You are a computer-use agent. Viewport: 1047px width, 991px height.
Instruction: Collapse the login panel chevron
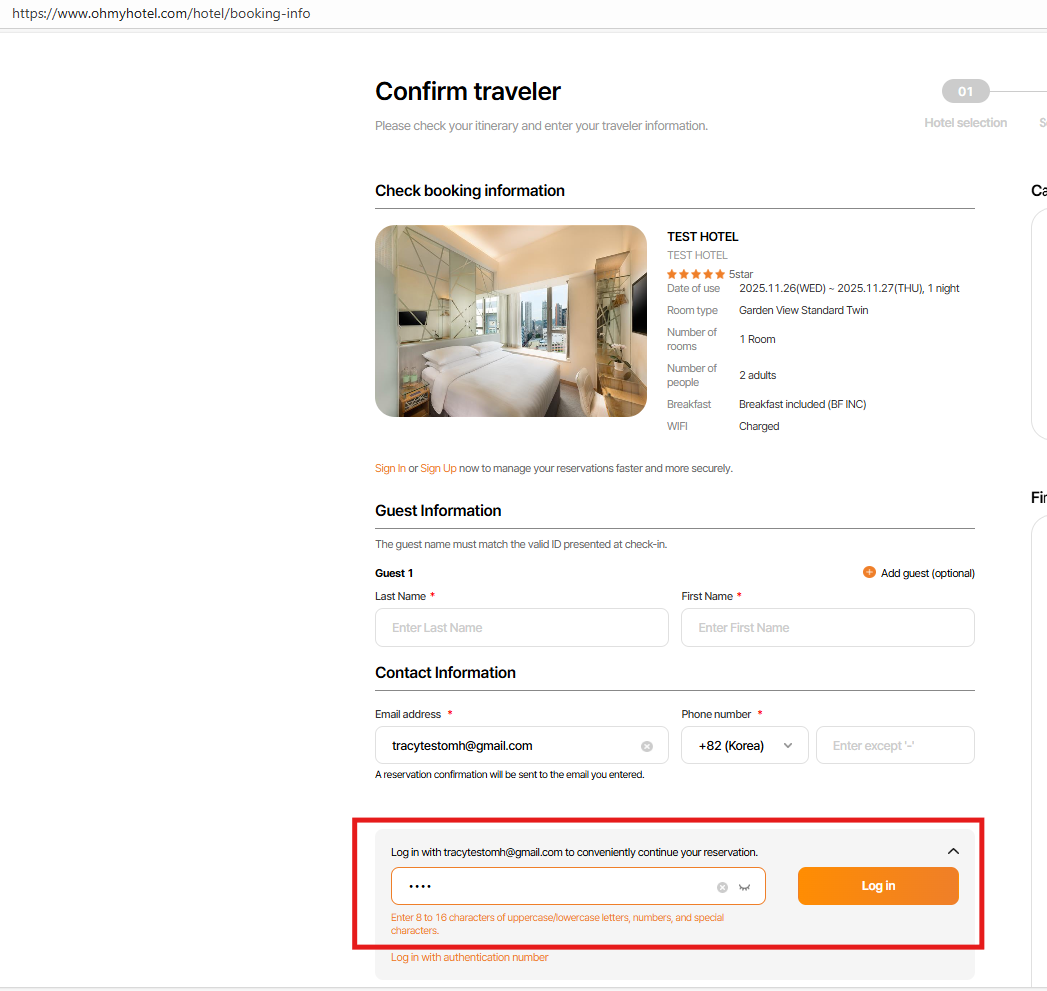pos(953,851)
